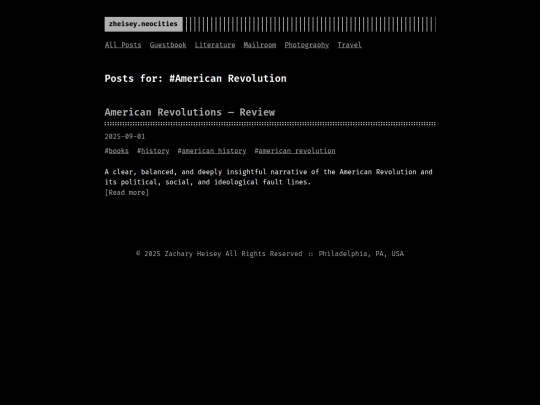Open the Literature section
The width and height of the screenshot is (540, 405).
click(215, 45)
